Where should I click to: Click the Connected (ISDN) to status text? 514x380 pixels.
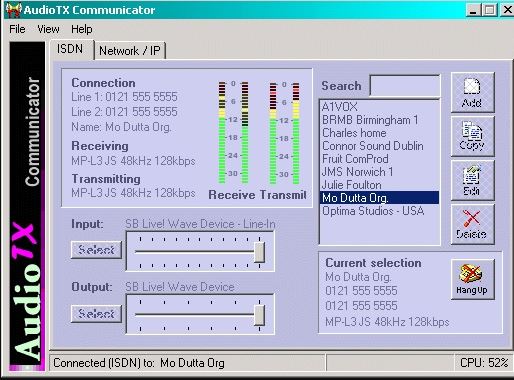(x=139, y=363)
